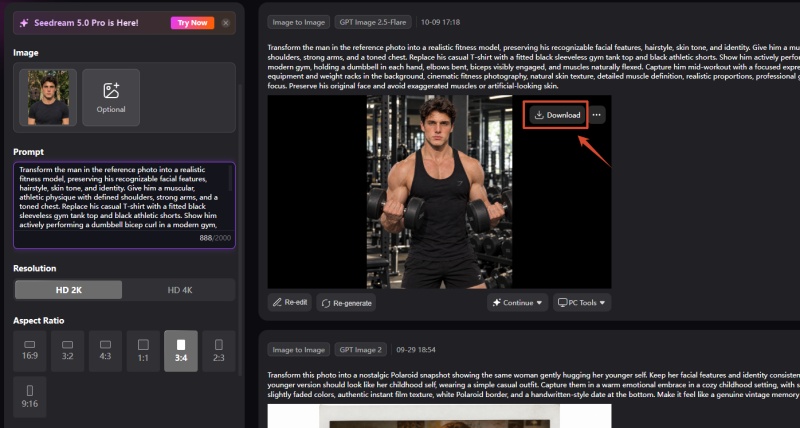Click the fitness model prompt text in results

[534, 67]
